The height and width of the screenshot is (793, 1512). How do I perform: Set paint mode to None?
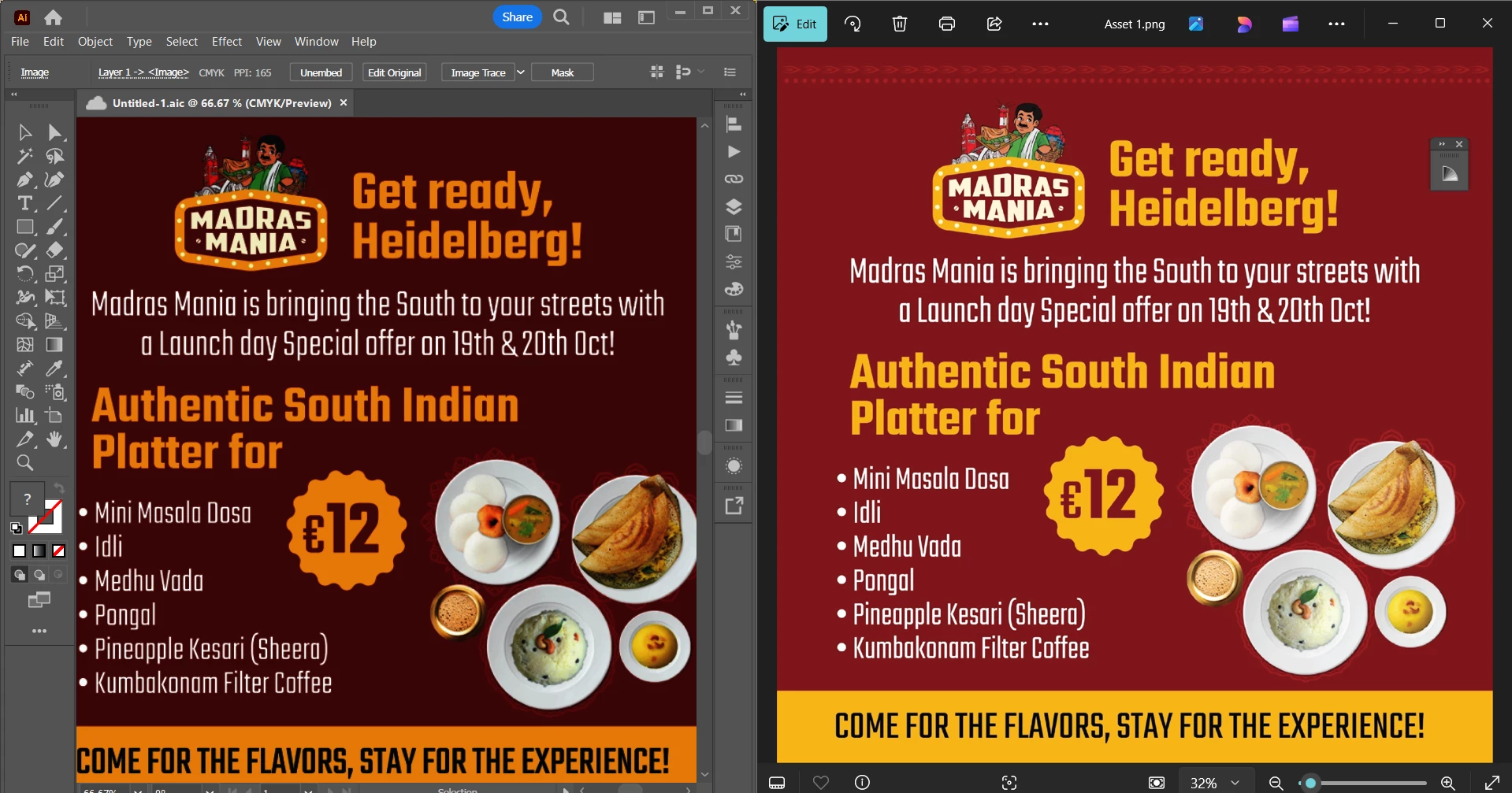tap(59, 551)
